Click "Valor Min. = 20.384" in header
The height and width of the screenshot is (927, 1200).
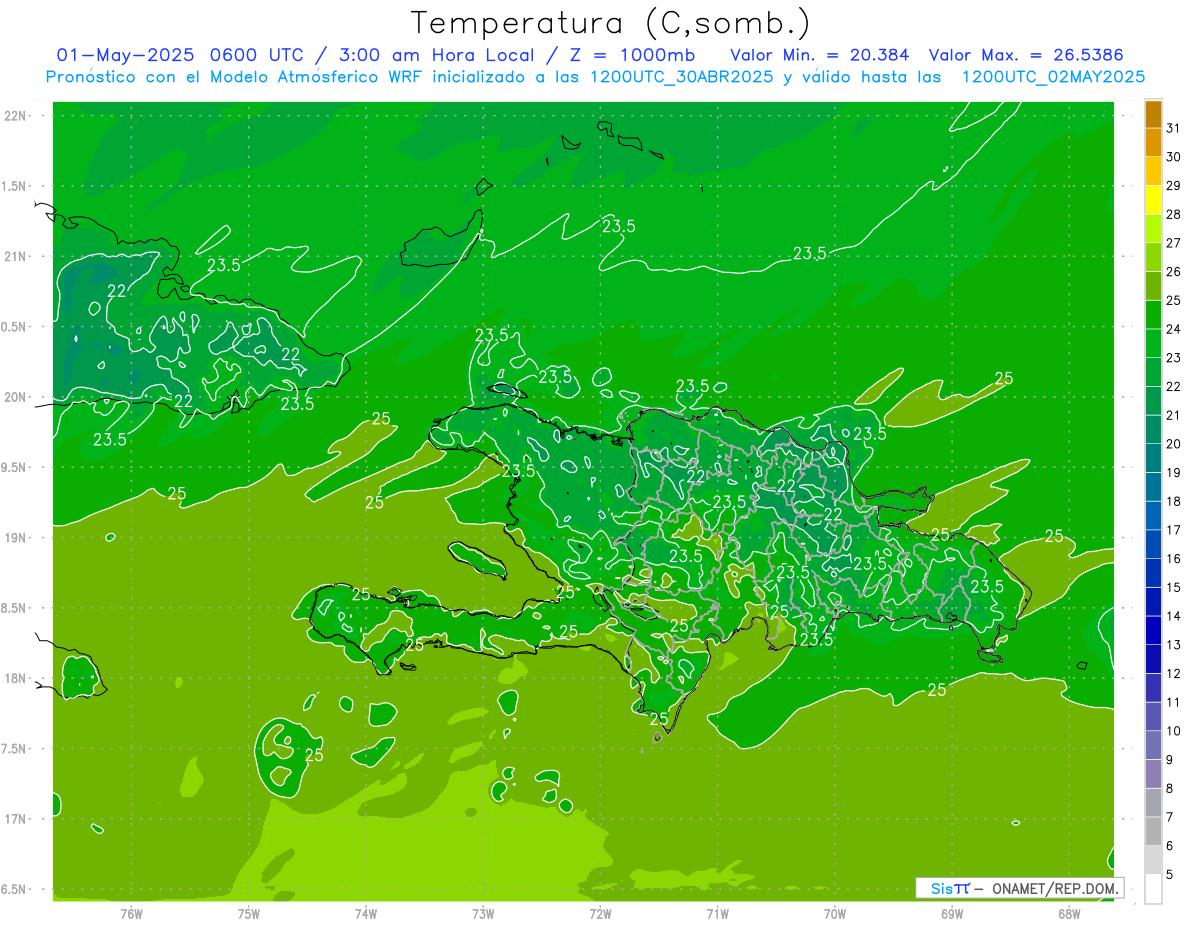[x=820, y=55]
